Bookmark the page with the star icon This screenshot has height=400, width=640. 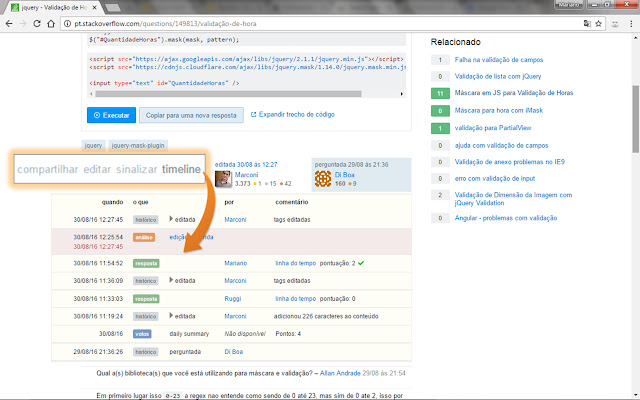598,24
